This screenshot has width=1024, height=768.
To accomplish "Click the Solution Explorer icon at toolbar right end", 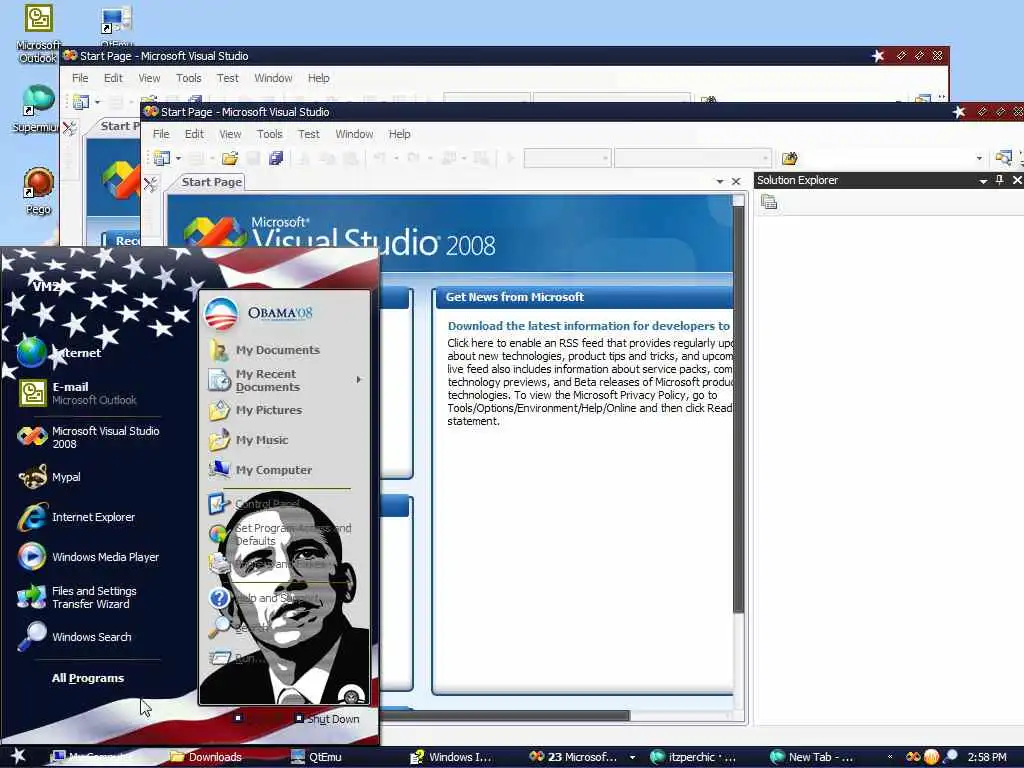I will tap(1003, 157).
